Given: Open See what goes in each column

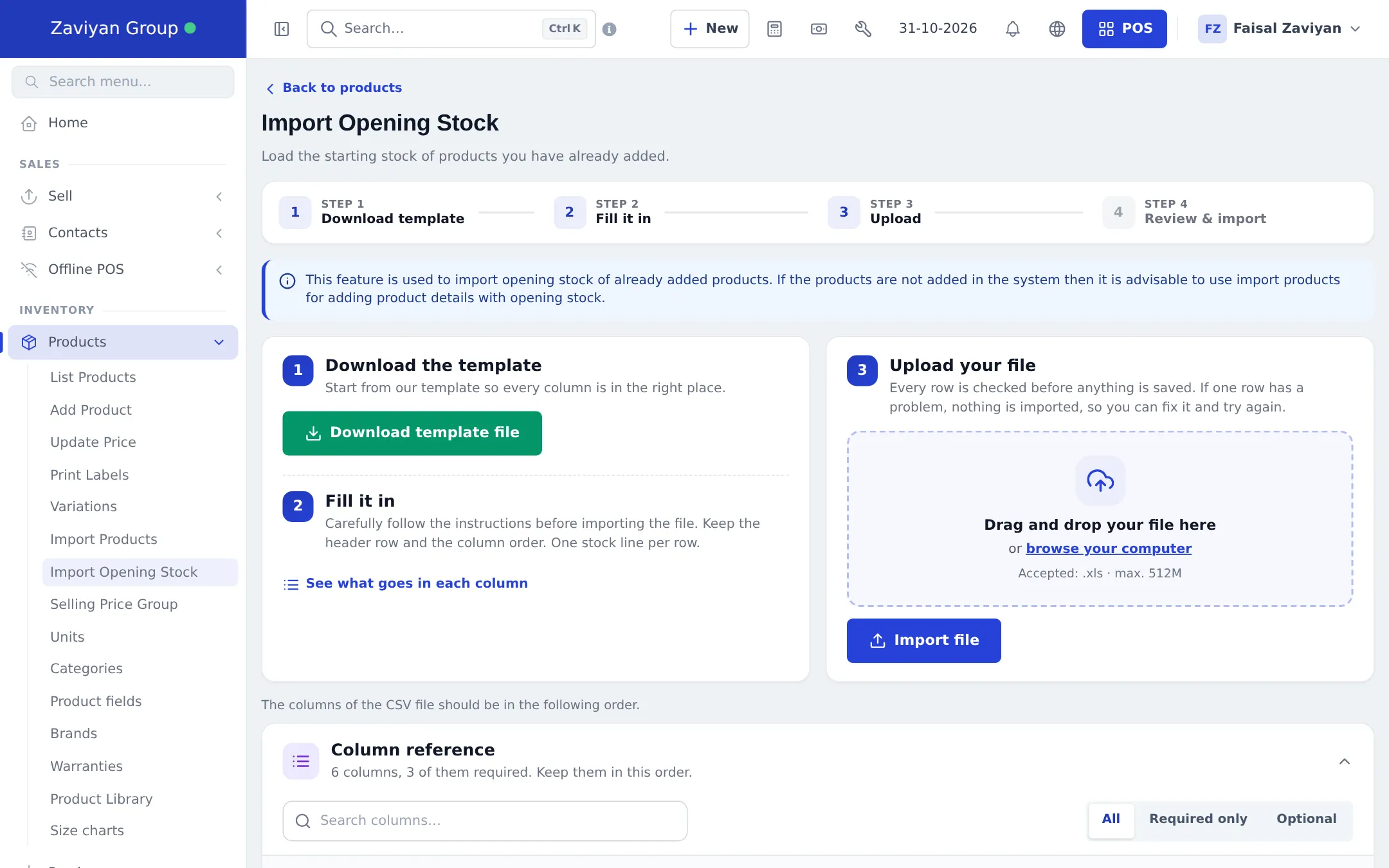Looking at the screenshot, I should 406,583.
